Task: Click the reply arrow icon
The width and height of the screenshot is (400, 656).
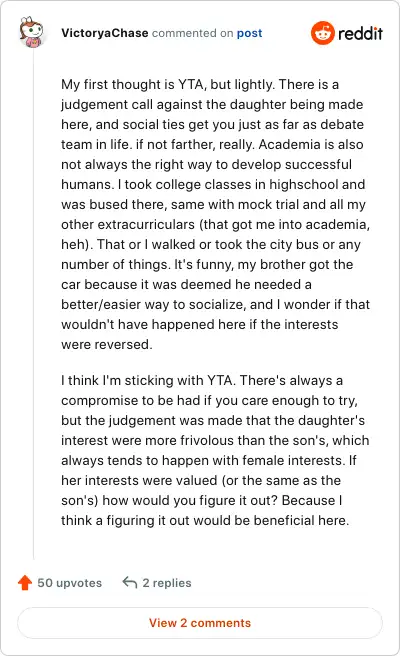Action: coord(130,582)
